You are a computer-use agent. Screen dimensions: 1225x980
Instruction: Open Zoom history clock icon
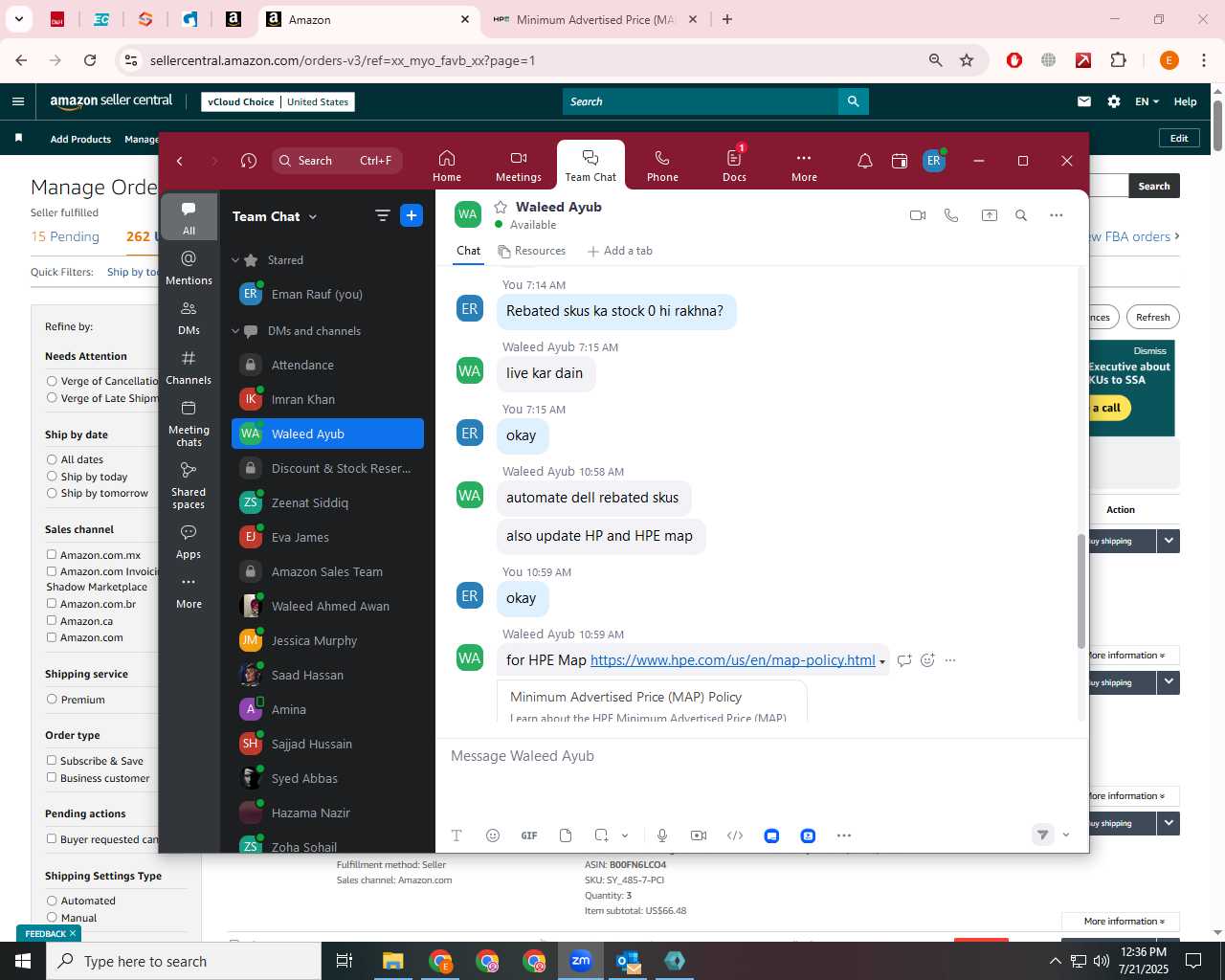point(249,161)
